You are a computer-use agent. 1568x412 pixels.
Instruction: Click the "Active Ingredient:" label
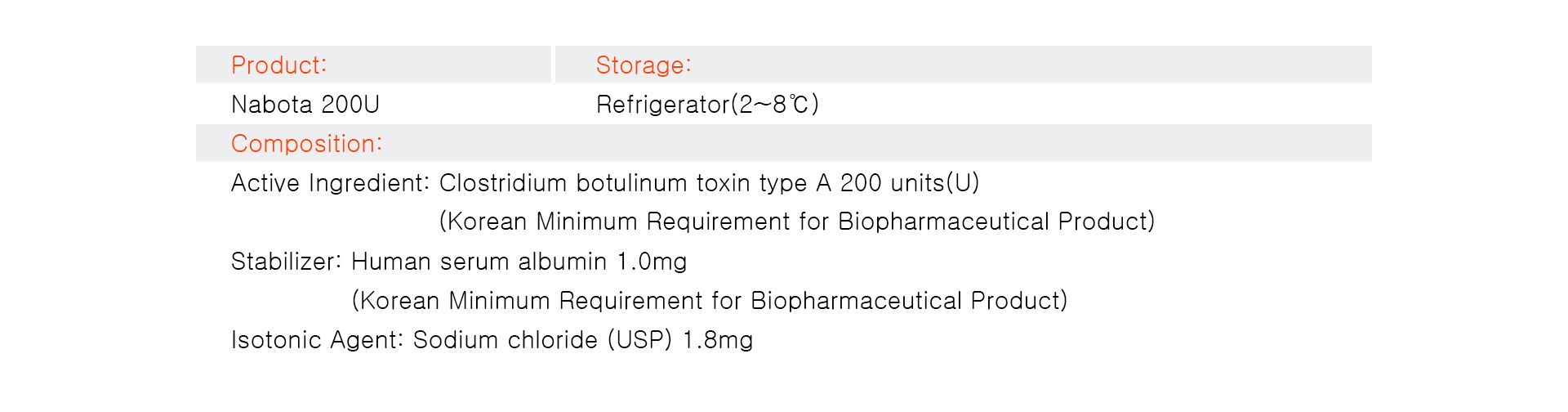tap(330, 183)
